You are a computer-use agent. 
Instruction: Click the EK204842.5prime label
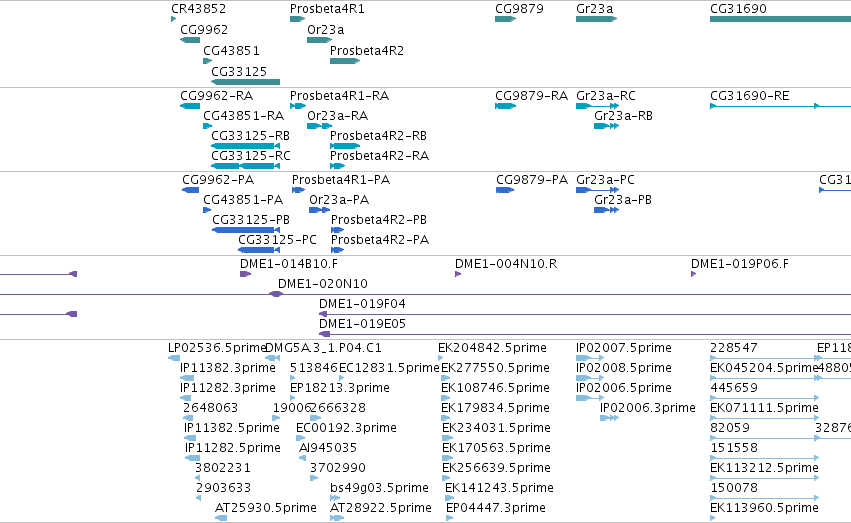[x=492, y=348]
